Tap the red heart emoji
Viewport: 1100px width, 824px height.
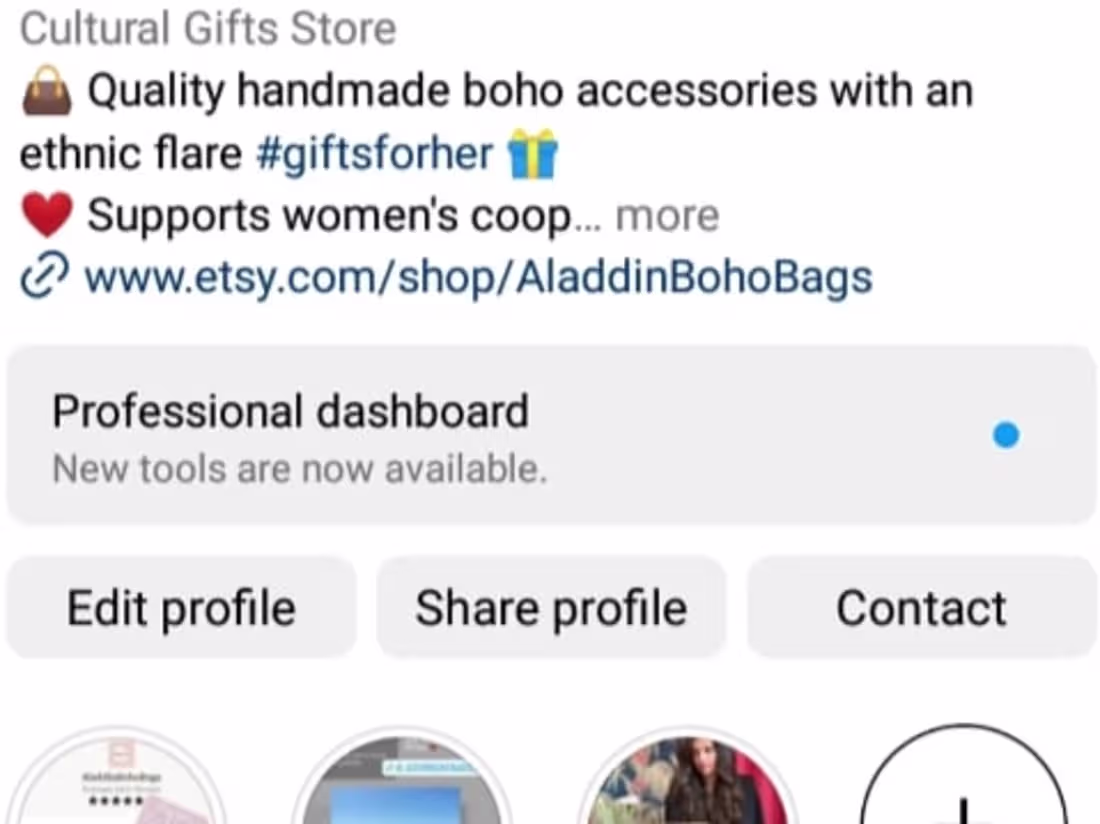click(47, 215)
